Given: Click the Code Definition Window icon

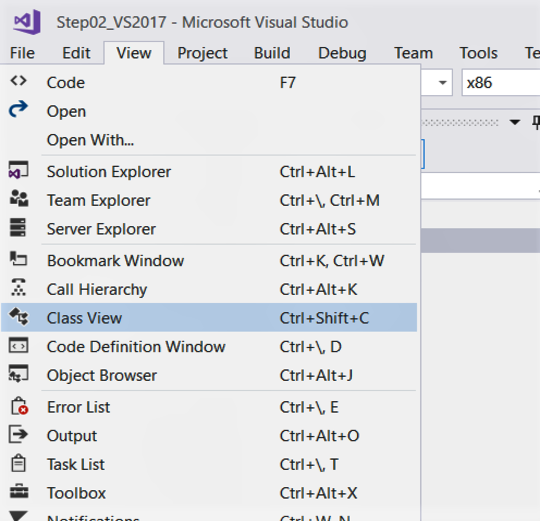Looking at the screenshot, I should (18, 345).
